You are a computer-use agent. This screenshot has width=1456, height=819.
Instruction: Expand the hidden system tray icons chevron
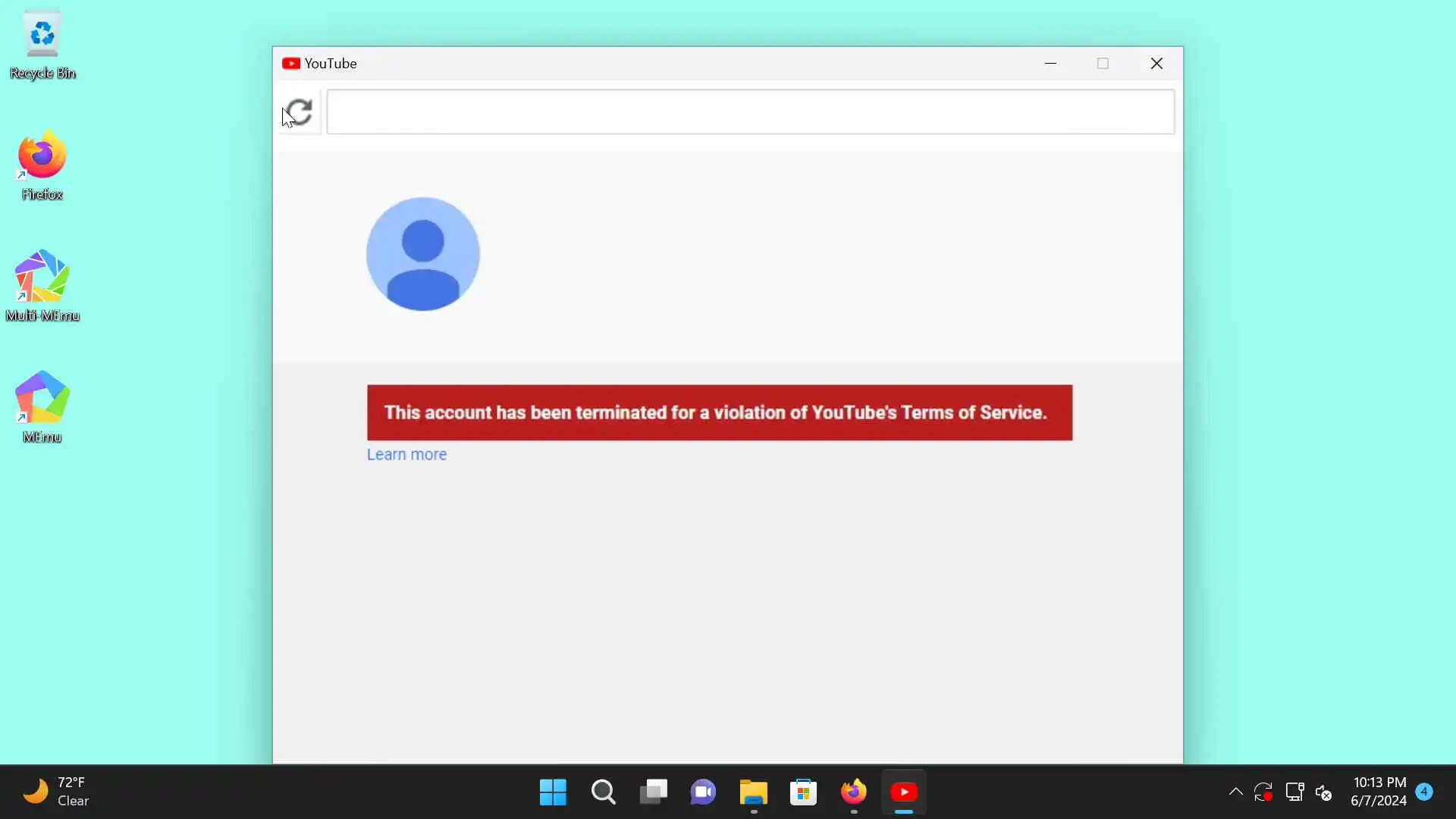[1235, 792]
